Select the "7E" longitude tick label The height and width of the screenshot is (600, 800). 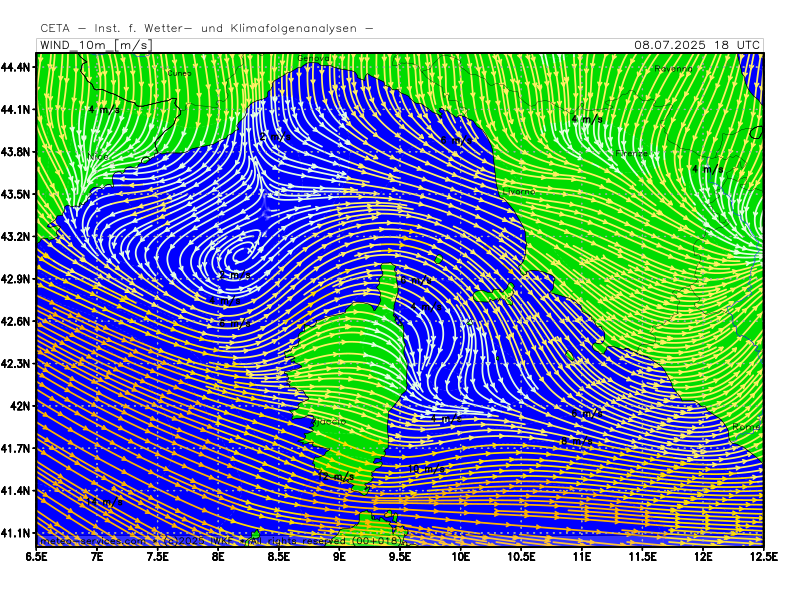tap(97, 556)
